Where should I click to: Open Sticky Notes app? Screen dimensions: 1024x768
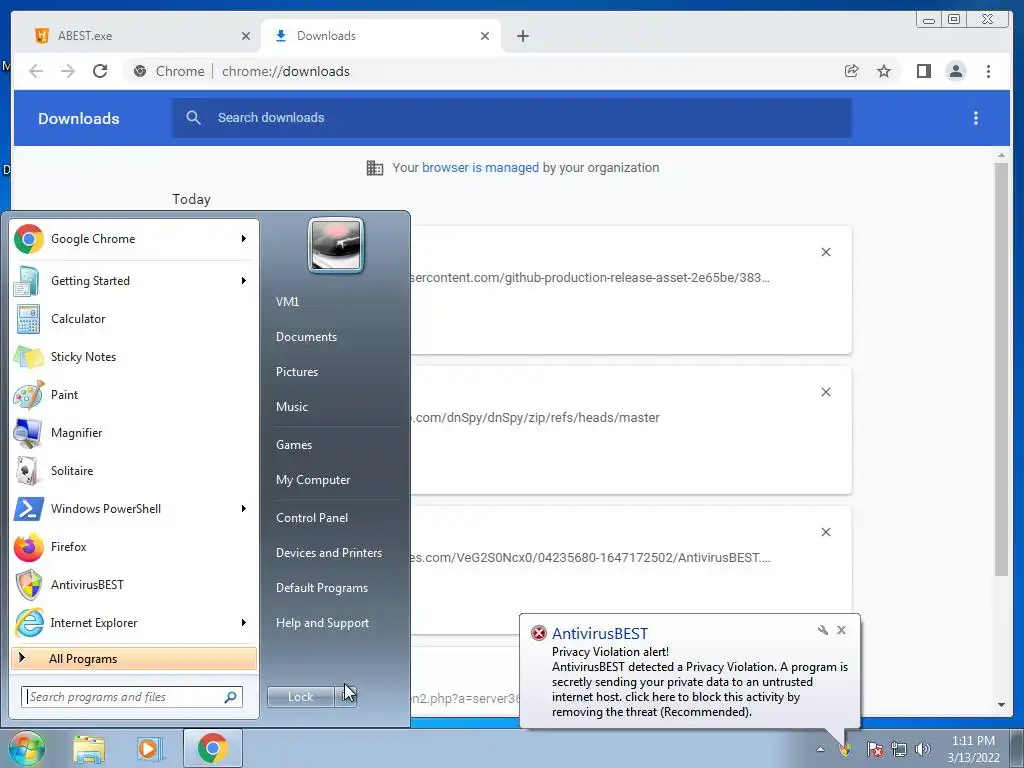coord(134,357)
